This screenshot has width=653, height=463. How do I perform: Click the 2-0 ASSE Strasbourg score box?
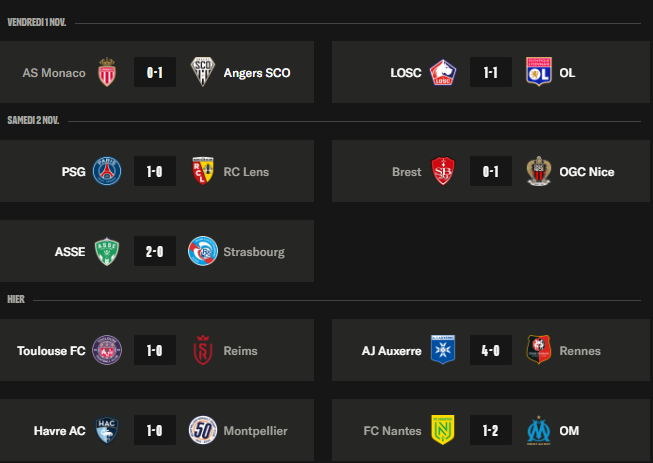[155, 251]
